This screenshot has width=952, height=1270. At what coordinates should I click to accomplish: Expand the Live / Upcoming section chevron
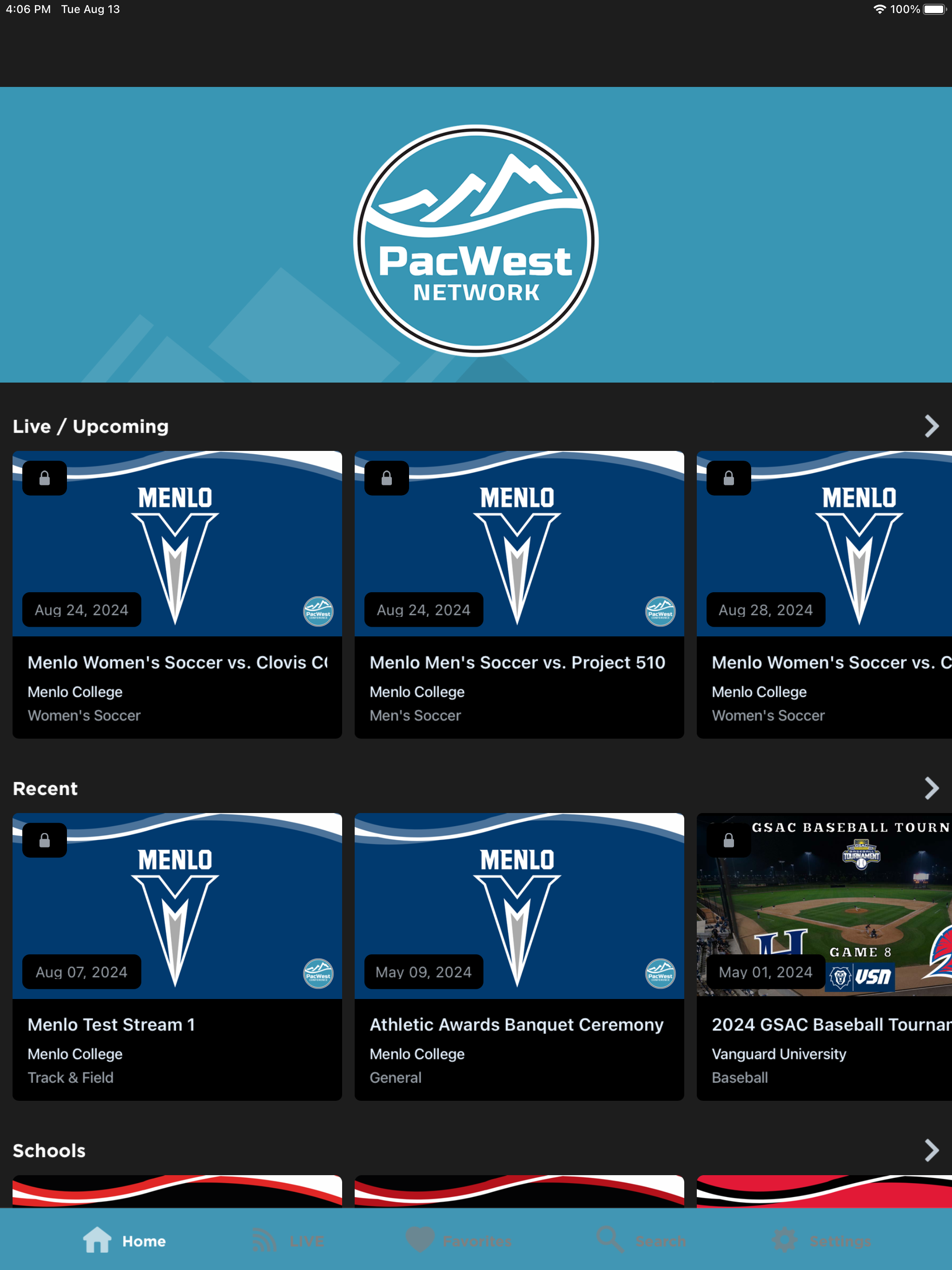pos(932,426)
